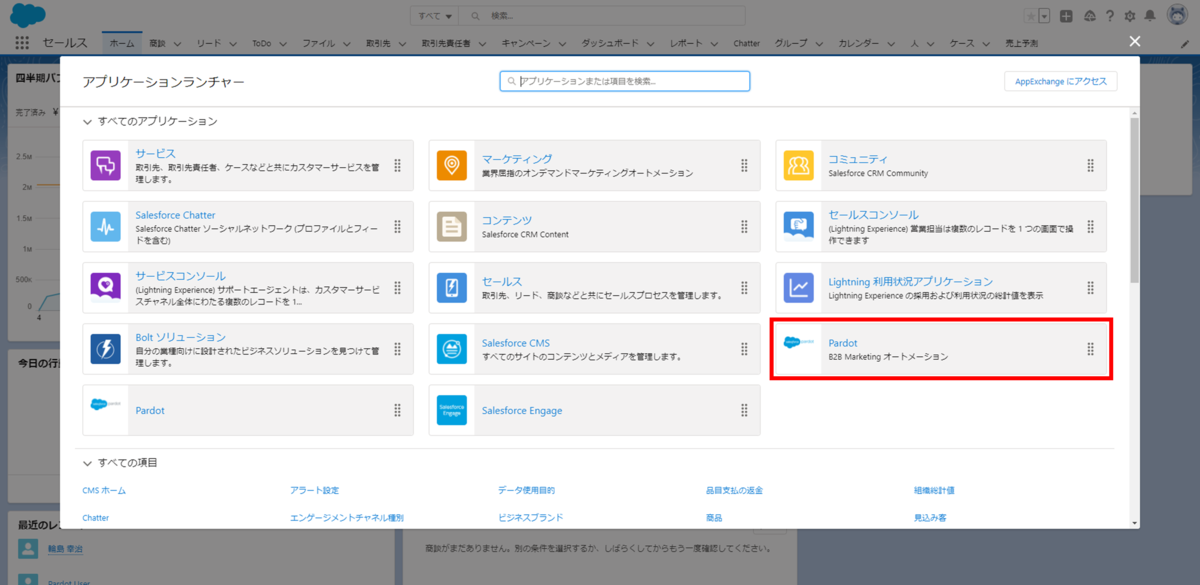Open the ビジネスブランド item link

point(531,518)
